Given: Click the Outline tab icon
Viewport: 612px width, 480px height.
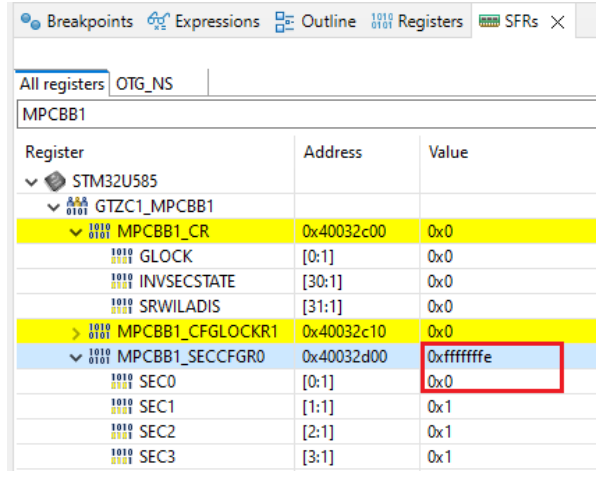Looking at the screenshot, I should coord(285,22).
